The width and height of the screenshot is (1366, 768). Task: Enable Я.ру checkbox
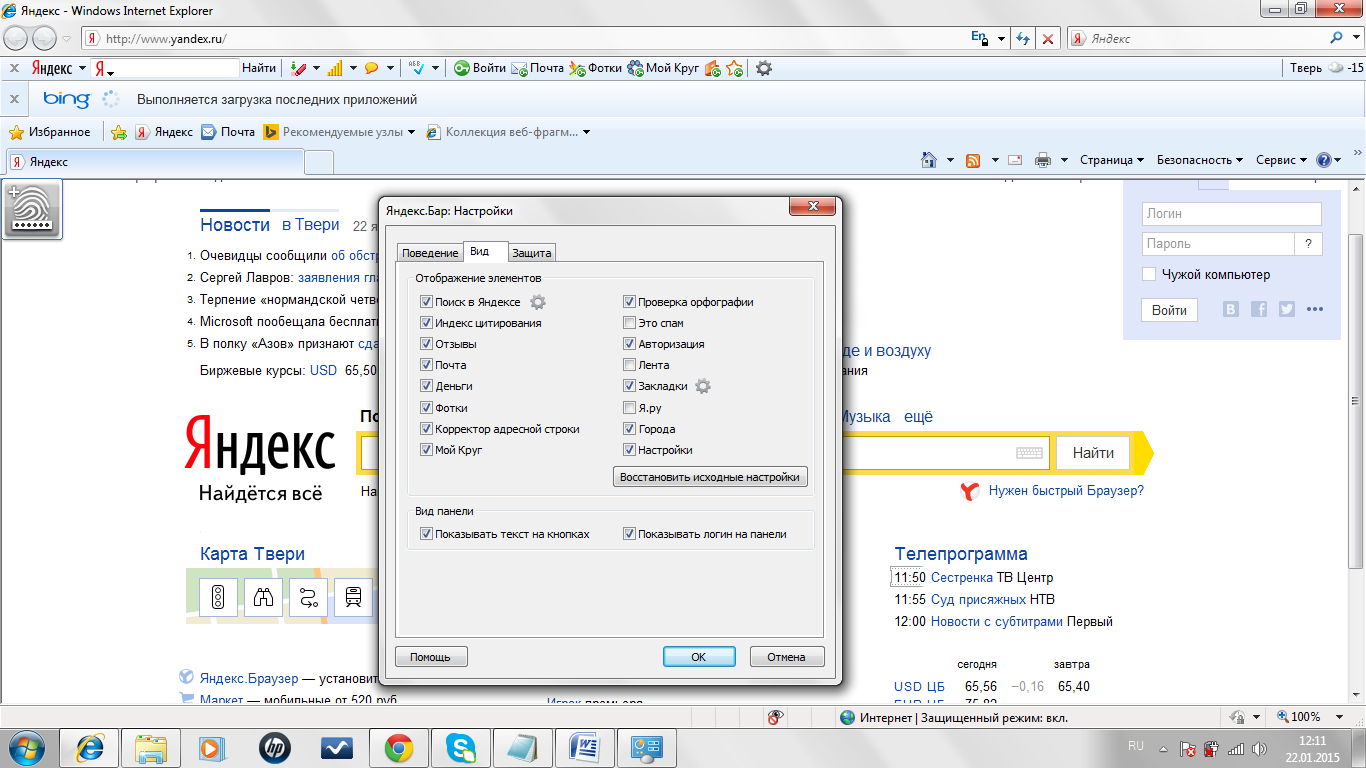click(629, 408)
